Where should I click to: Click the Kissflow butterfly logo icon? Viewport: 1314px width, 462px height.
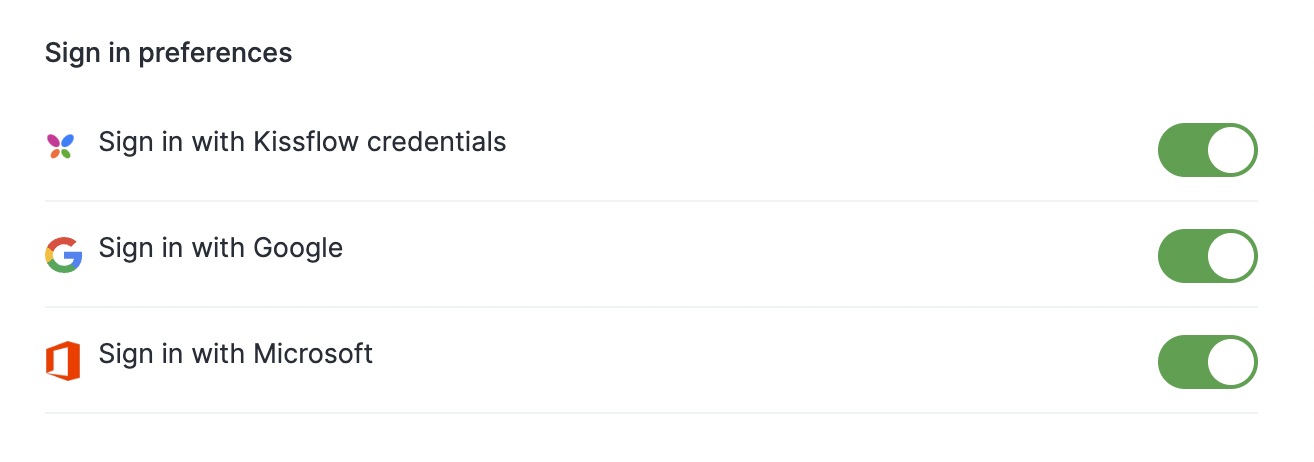(62, 146)
